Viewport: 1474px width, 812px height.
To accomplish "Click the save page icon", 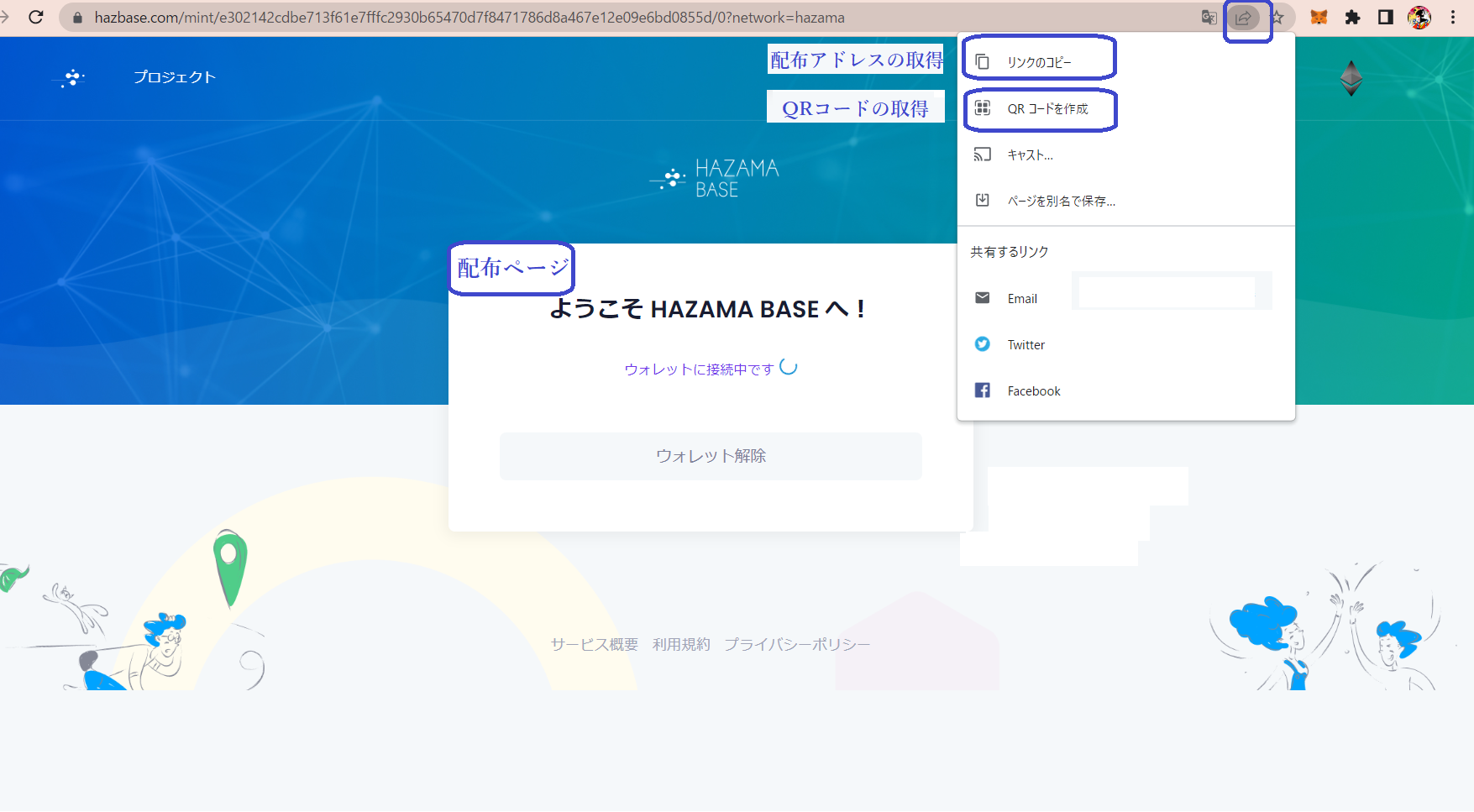I will click(982, 200).
